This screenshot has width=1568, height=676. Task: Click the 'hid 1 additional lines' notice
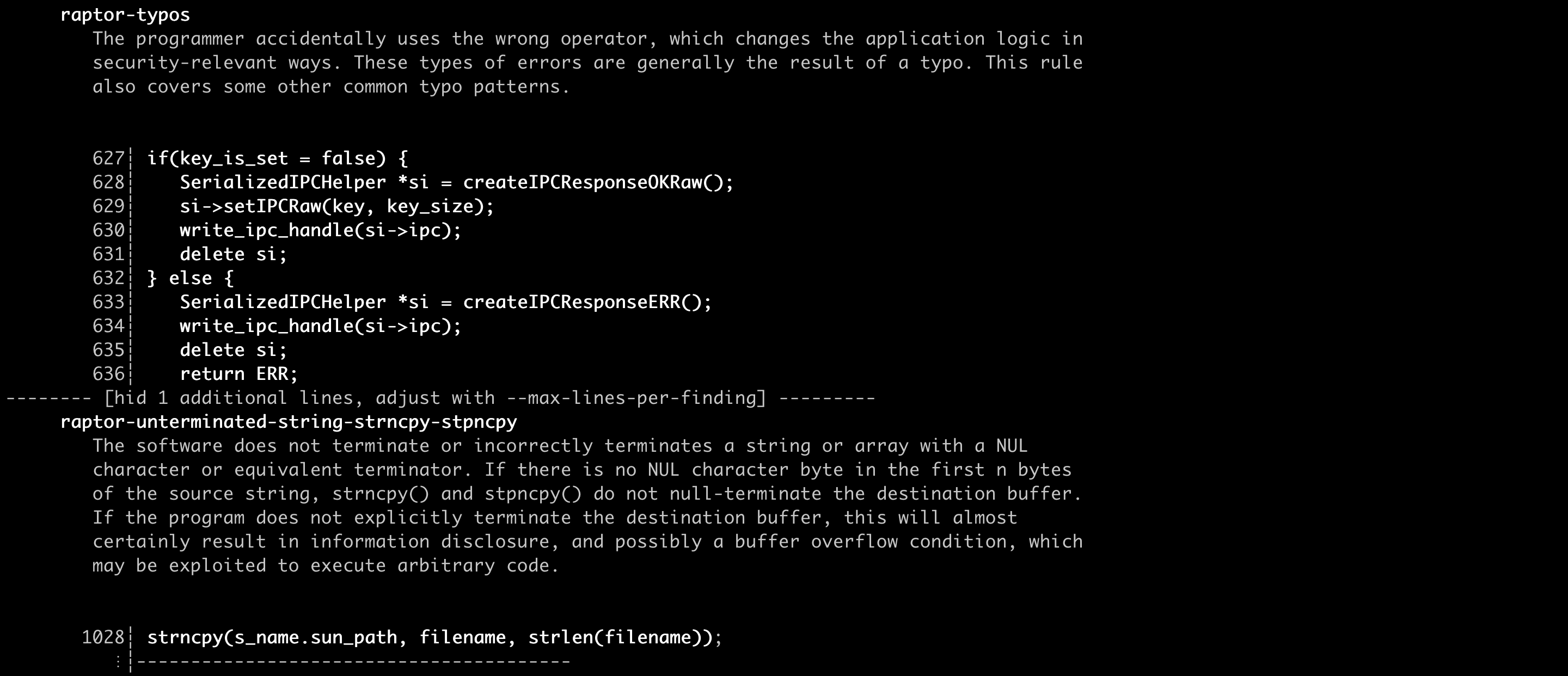(x=233, y=398)
